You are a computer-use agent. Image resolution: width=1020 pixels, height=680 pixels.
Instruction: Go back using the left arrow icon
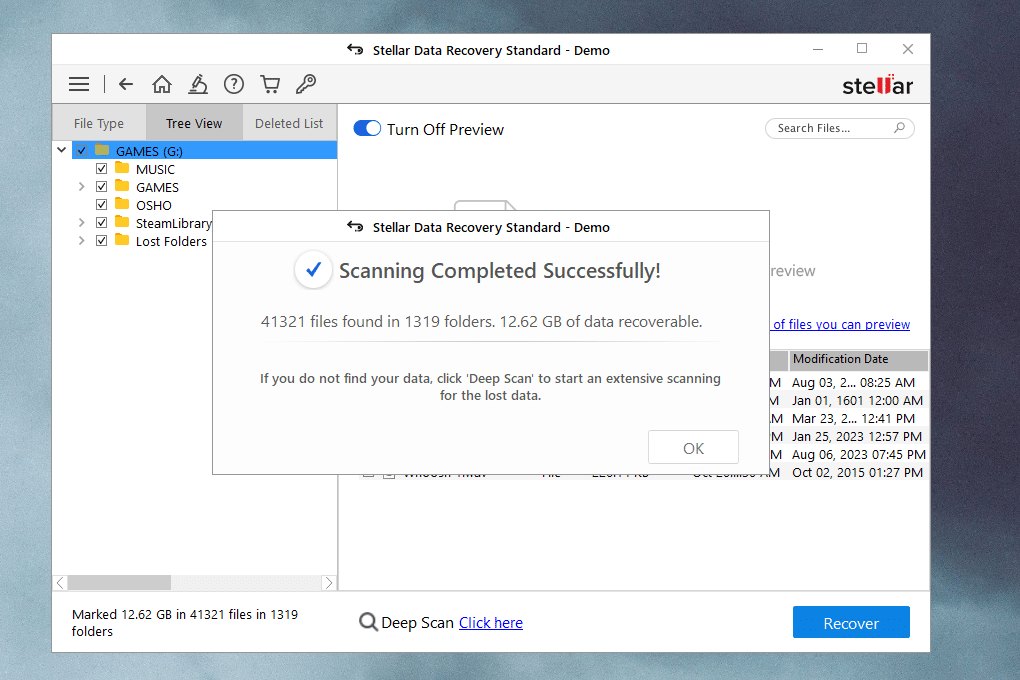coord(126,84)
